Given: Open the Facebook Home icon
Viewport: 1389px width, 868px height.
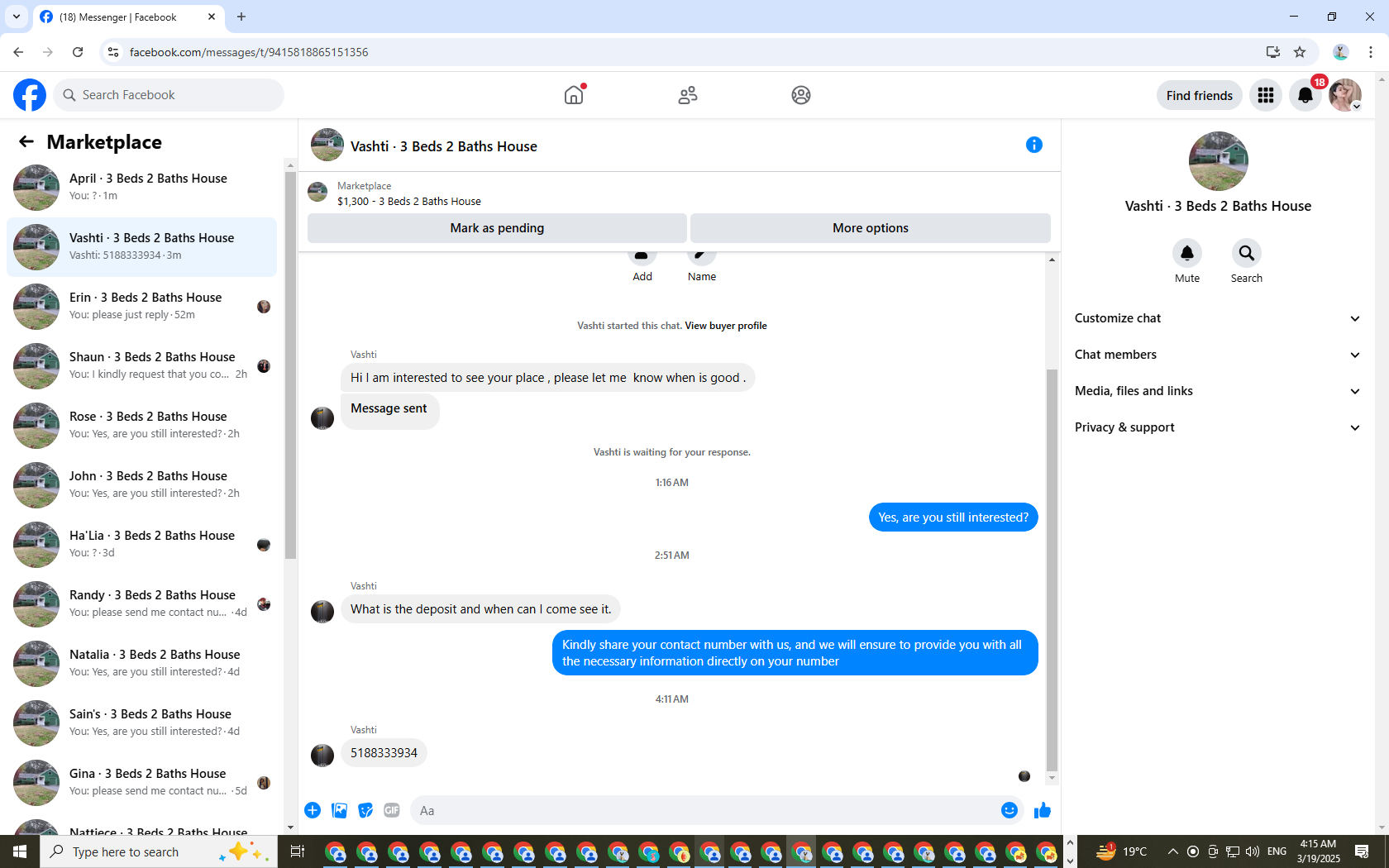Looking at the screenshot, I should pyautogui.click(x=574, y=95).
